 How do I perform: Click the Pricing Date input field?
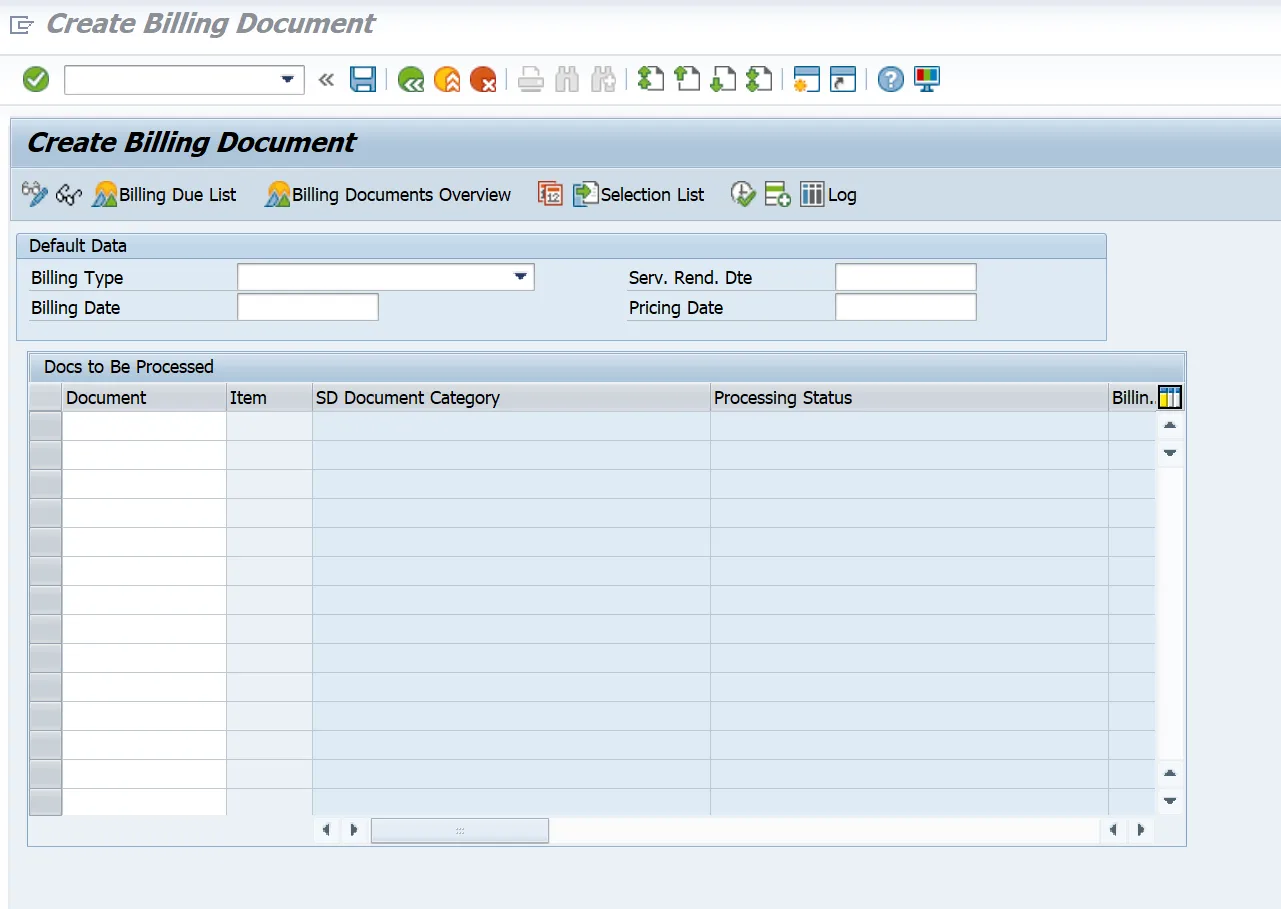pos(905,308)
